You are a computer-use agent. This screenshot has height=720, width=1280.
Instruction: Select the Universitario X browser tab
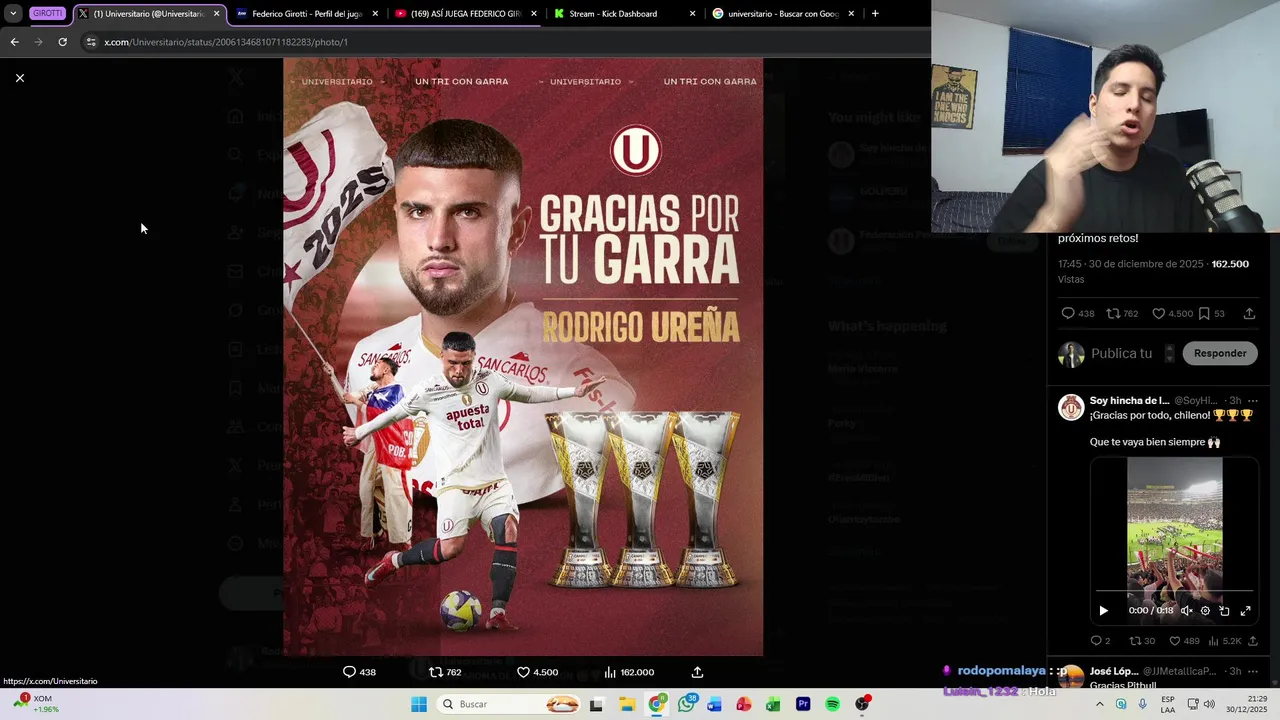[x=149, y=14]
